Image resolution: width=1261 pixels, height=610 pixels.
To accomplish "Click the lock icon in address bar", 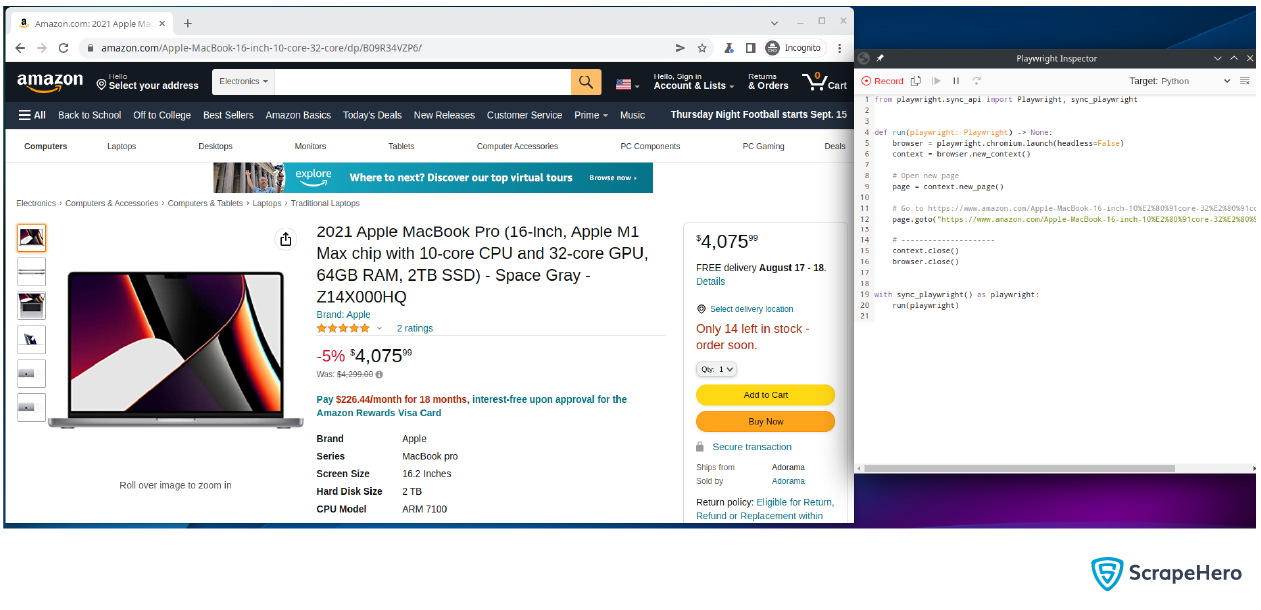I will pyautogui.click(x=90, y=48).
